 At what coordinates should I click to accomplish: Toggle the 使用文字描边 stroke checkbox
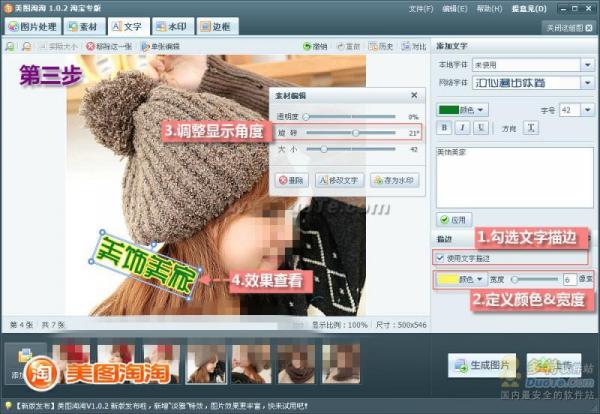440,258
